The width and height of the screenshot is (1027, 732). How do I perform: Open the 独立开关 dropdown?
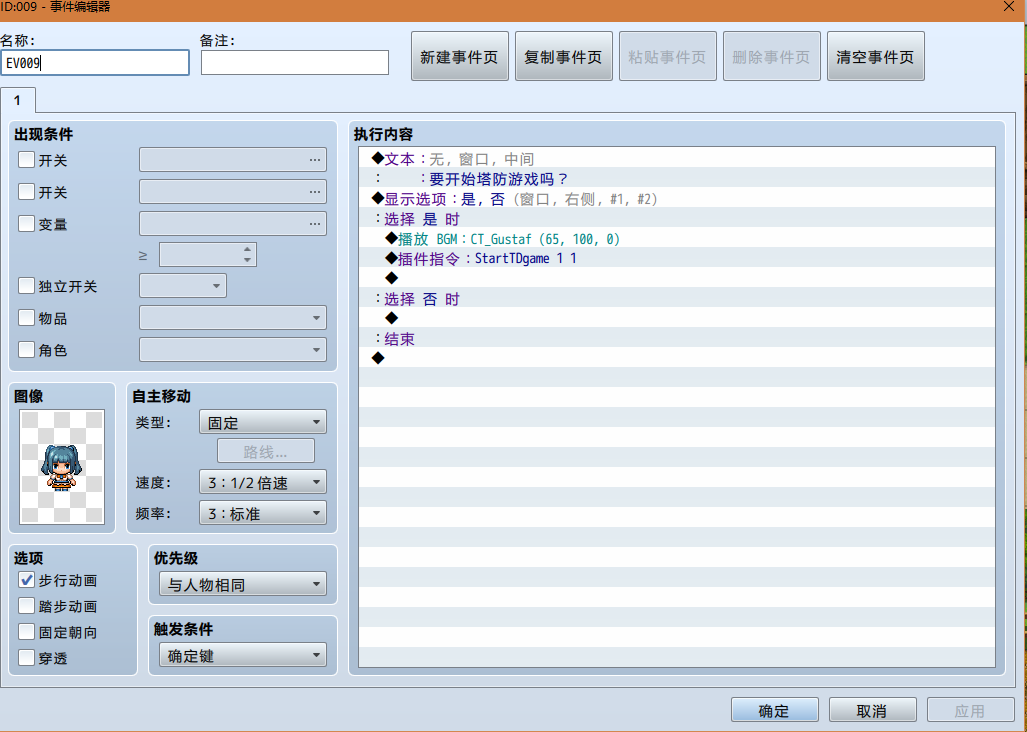(183, 286)
